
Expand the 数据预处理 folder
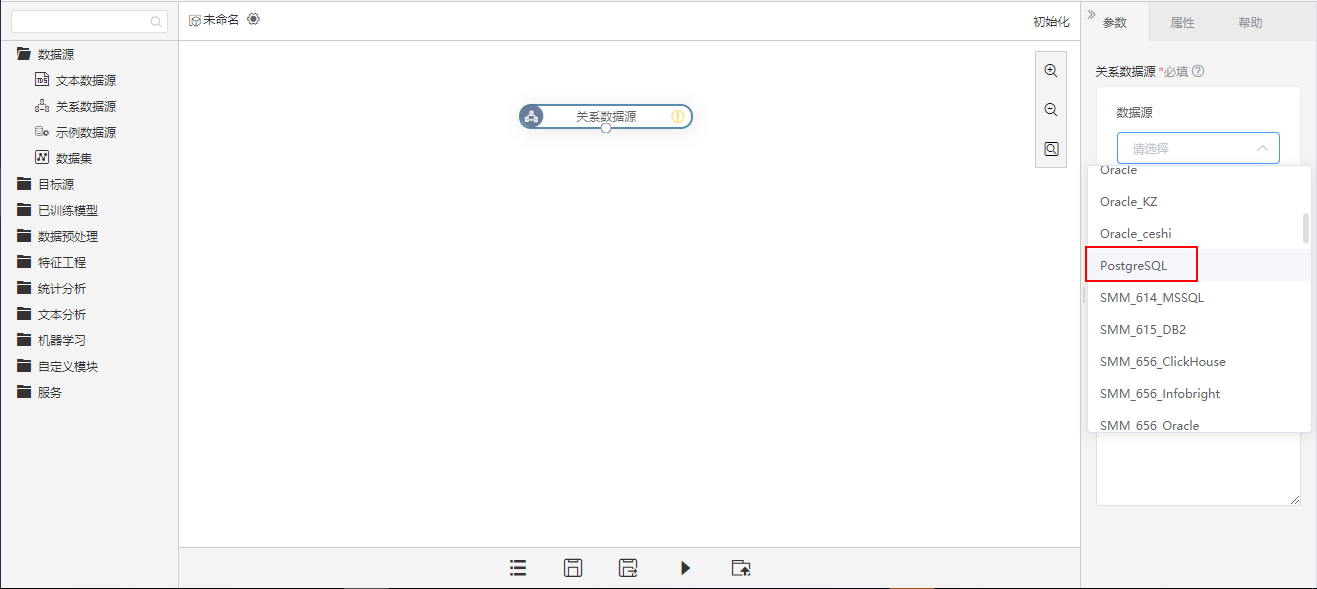[24, 236]
